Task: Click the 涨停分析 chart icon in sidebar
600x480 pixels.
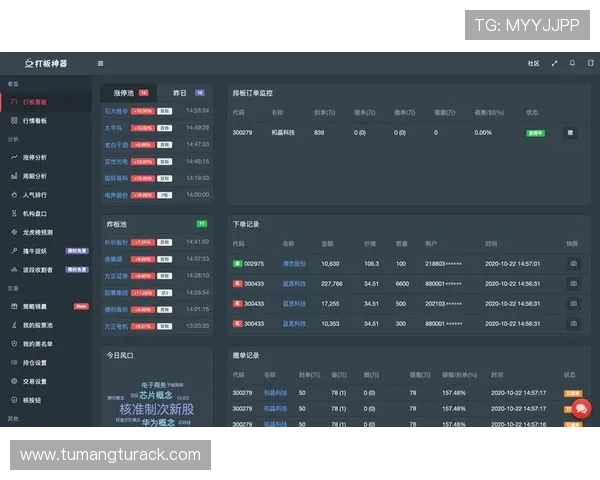Action: [x=13, y=157]
